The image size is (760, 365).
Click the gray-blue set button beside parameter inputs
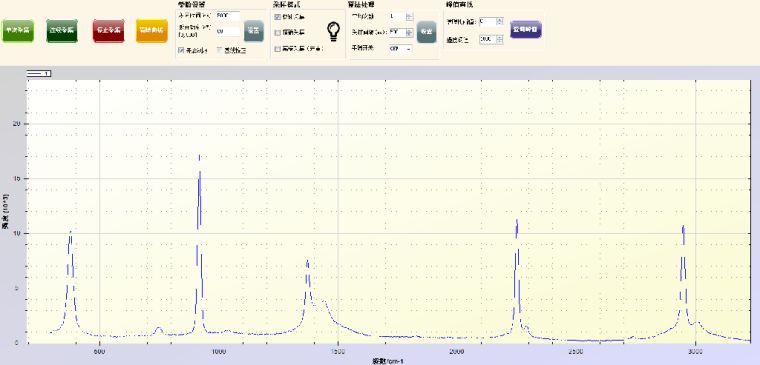coord(253,31)
